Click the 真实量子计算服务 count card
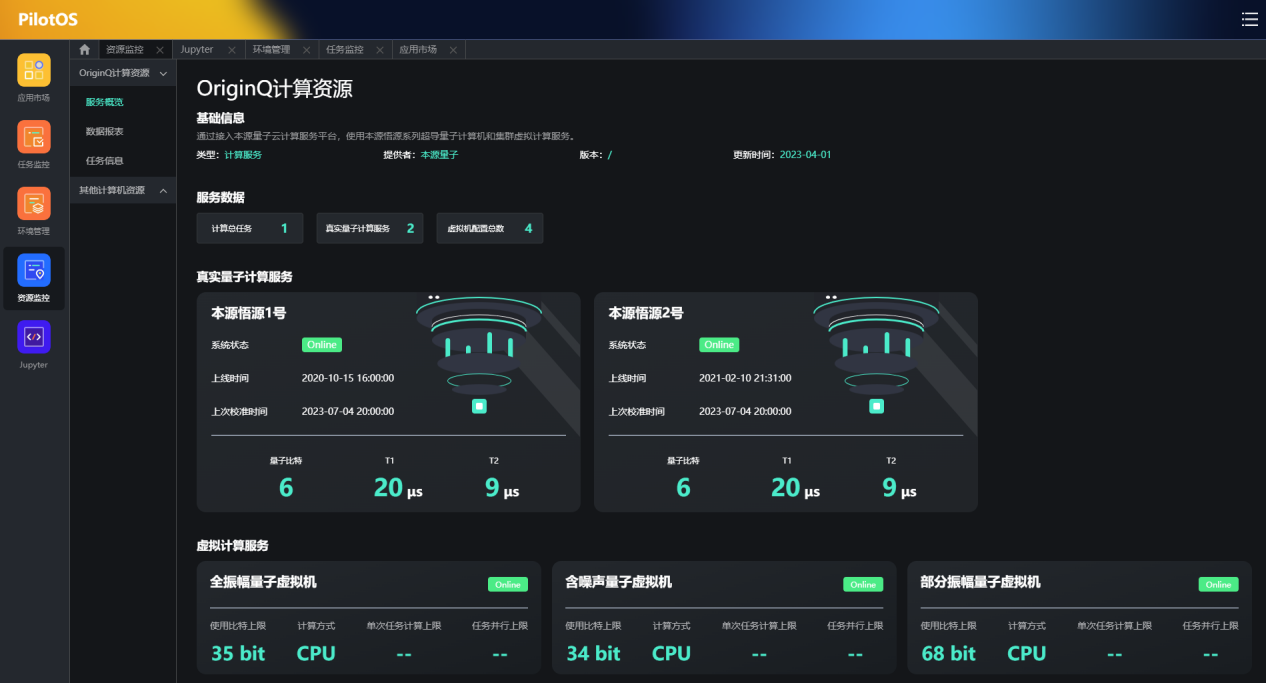Viewport: 1266px width, 683px height. click(369, 228)
